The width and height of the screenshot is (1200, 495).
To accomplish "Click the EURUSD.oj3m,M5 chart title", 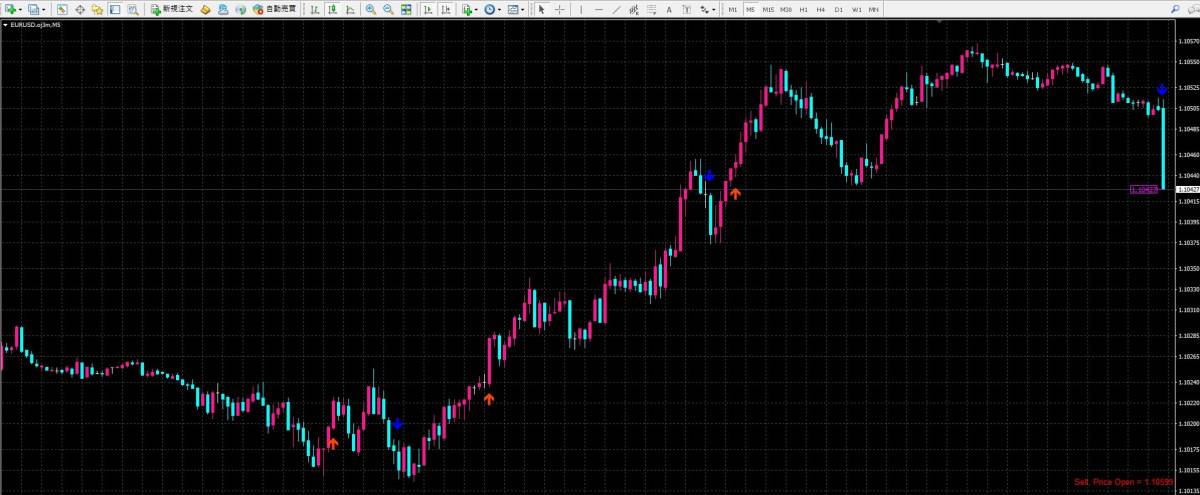I will (x=35, y=25).
